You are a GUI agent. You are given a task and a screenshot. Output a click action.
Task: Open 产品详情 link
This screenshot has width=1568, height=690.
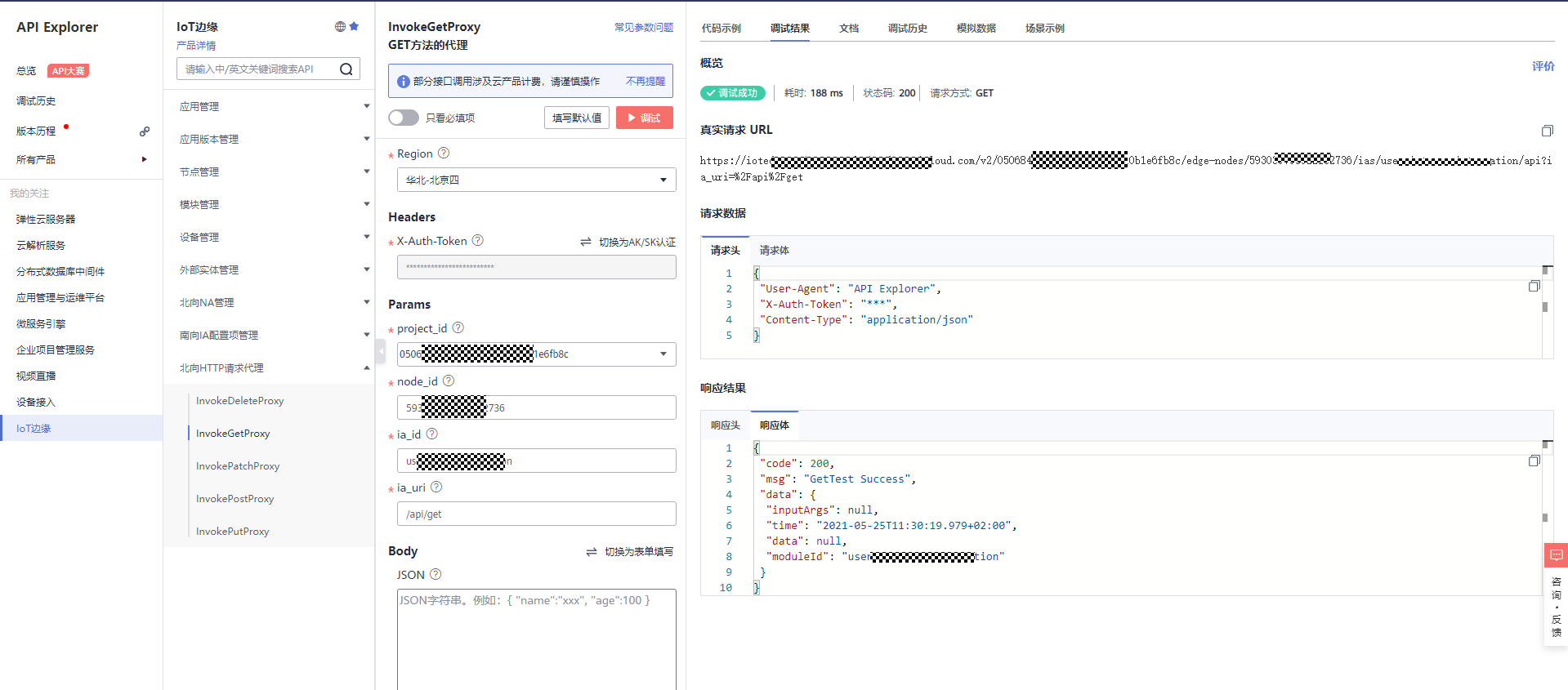(196, 46)
